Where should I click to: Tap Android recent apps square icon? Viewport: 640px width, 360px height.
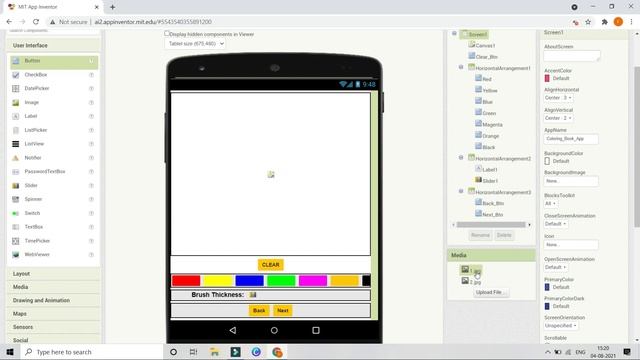[x=316, y=330]
